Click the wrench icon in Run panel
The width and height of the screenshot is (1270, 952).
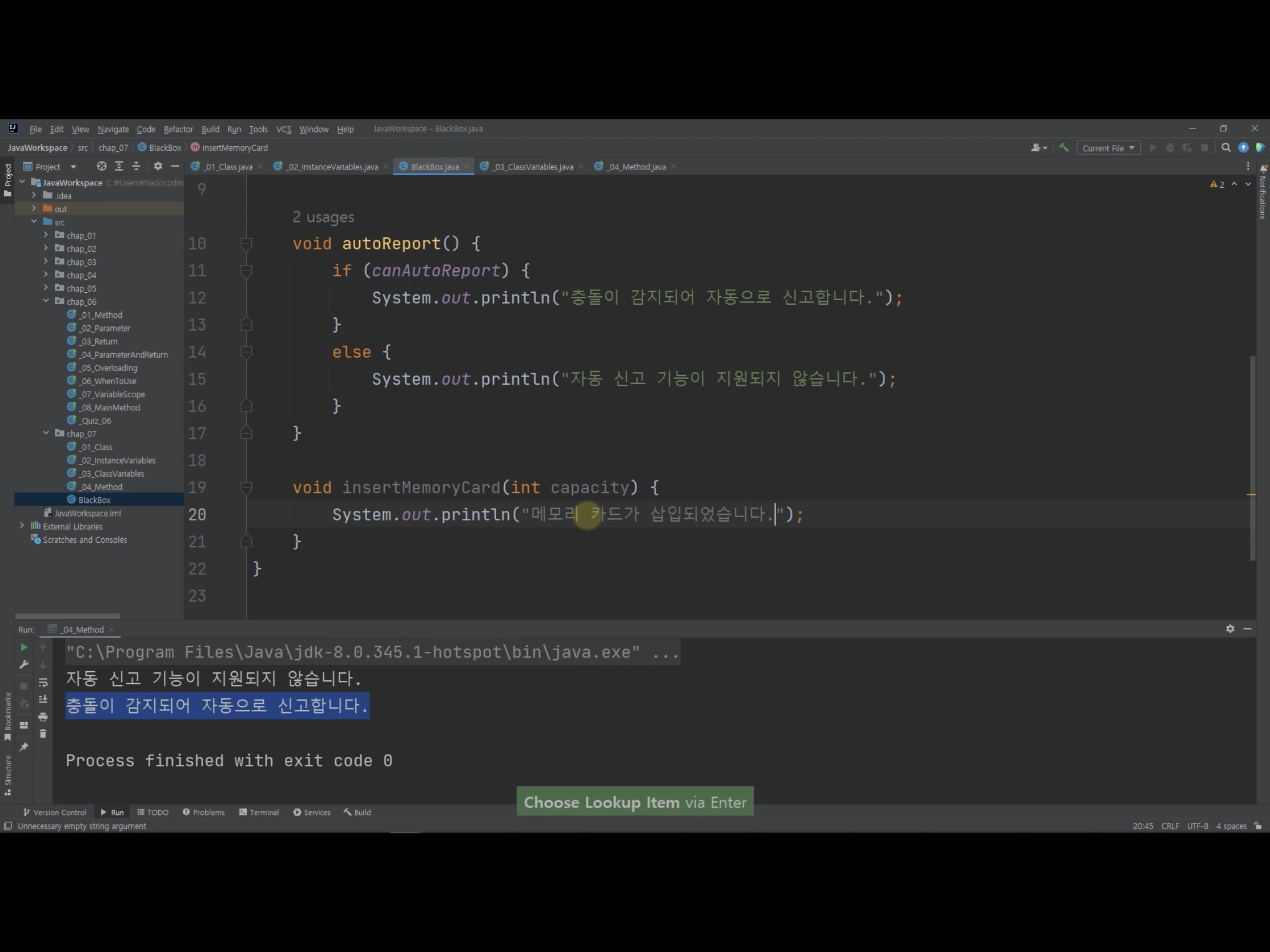tap(23, 664)
